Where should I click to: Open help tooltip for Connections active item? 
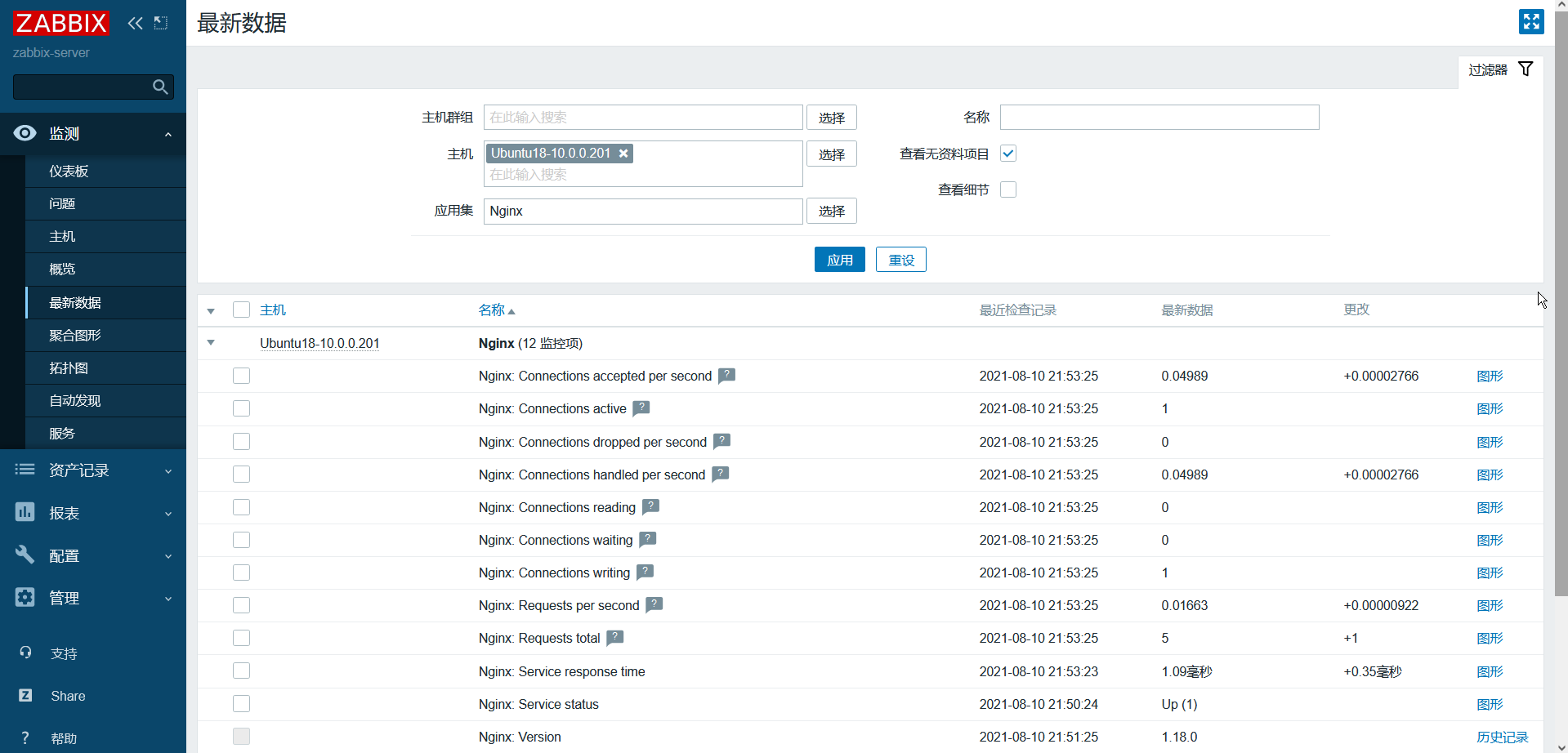pos(641,408)
